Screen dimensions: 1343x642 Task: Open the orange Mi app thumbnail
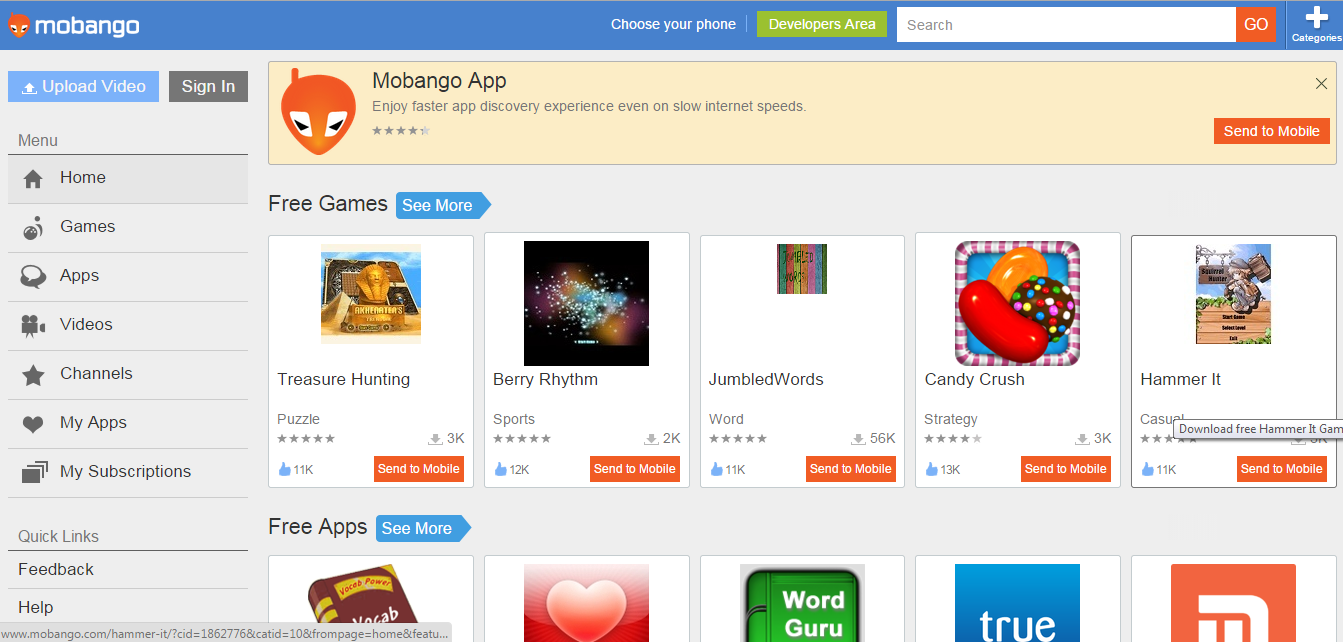click(x=1233, y=603)
